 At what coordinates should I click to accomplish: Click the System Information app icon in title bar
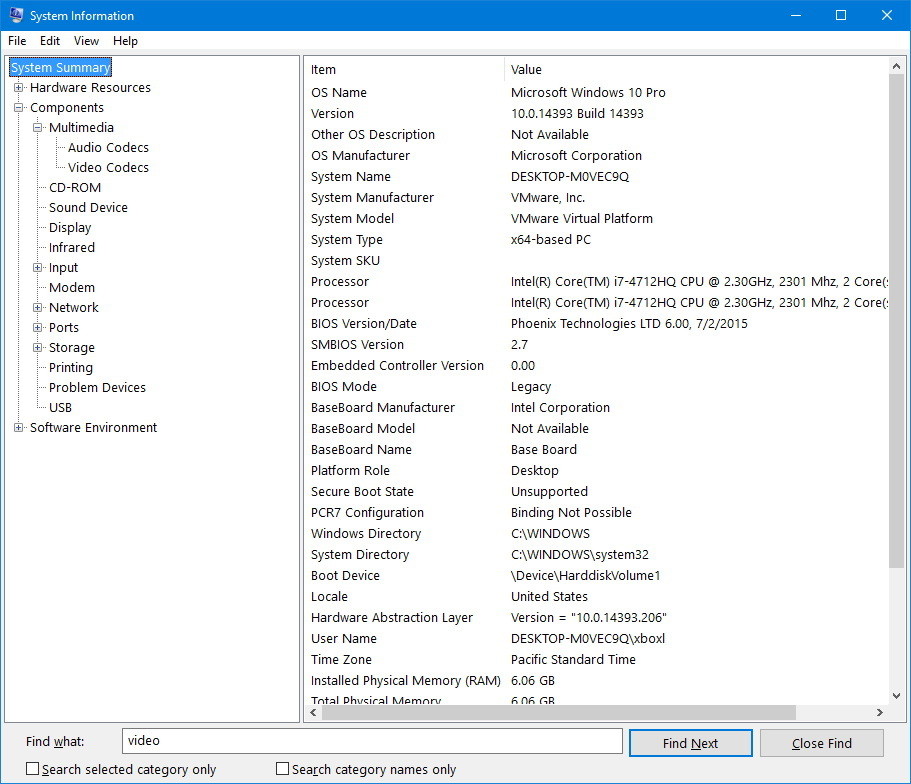(x=16, y=16)
